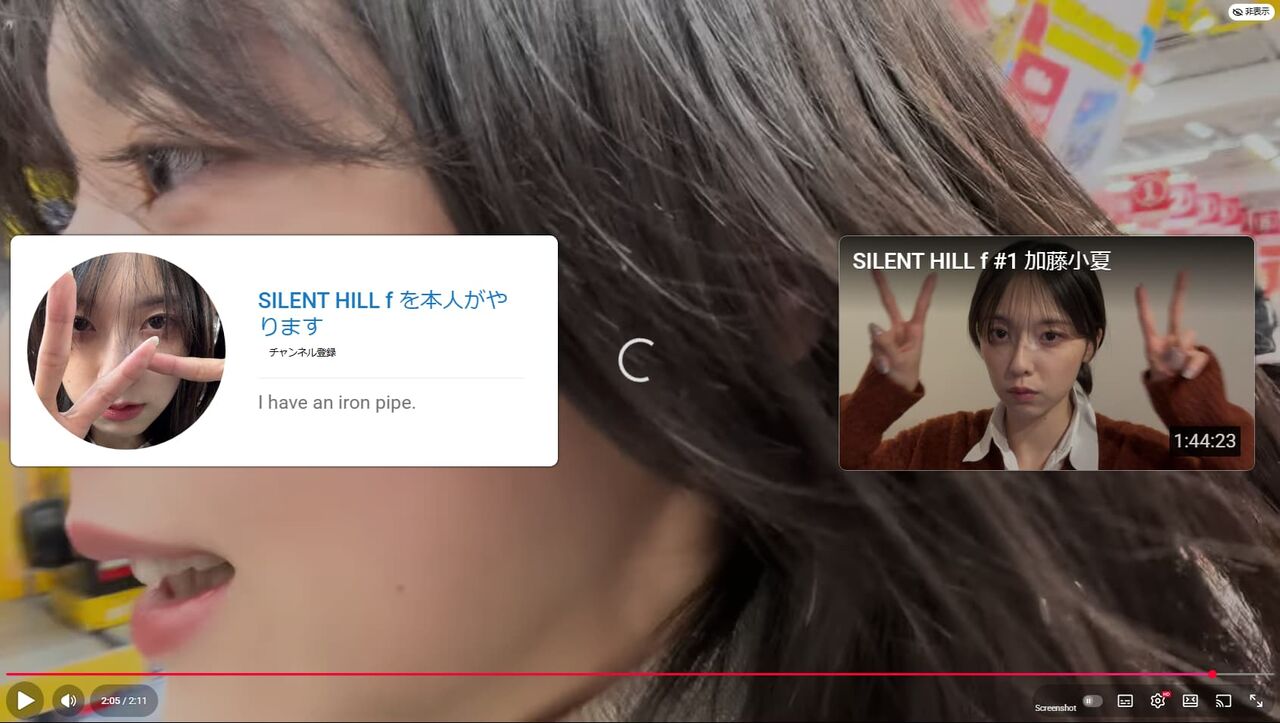Click the 2:05 / 2:11 time display
Screen dimensions: 1280x723
pyautogui.click(x=124, y=701)
